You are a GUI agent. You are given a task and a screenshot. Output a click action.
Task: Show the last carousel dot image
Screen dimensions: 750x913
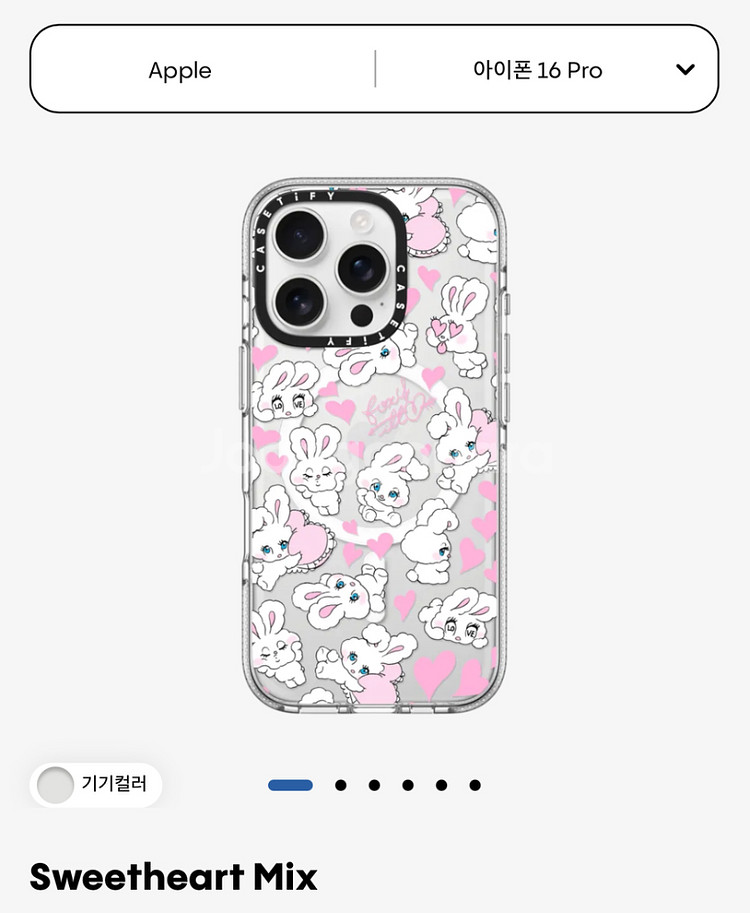475,785
